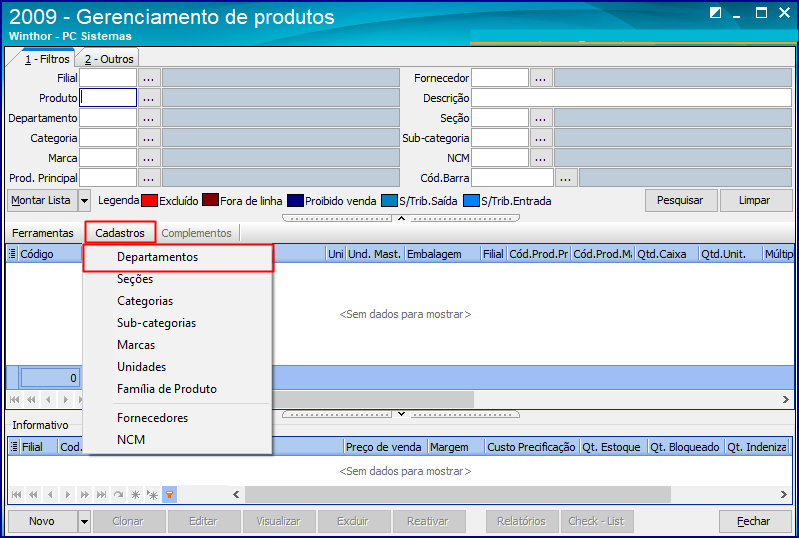
Task: Open lookup button next to NCM field
Action: pos(541,158)
